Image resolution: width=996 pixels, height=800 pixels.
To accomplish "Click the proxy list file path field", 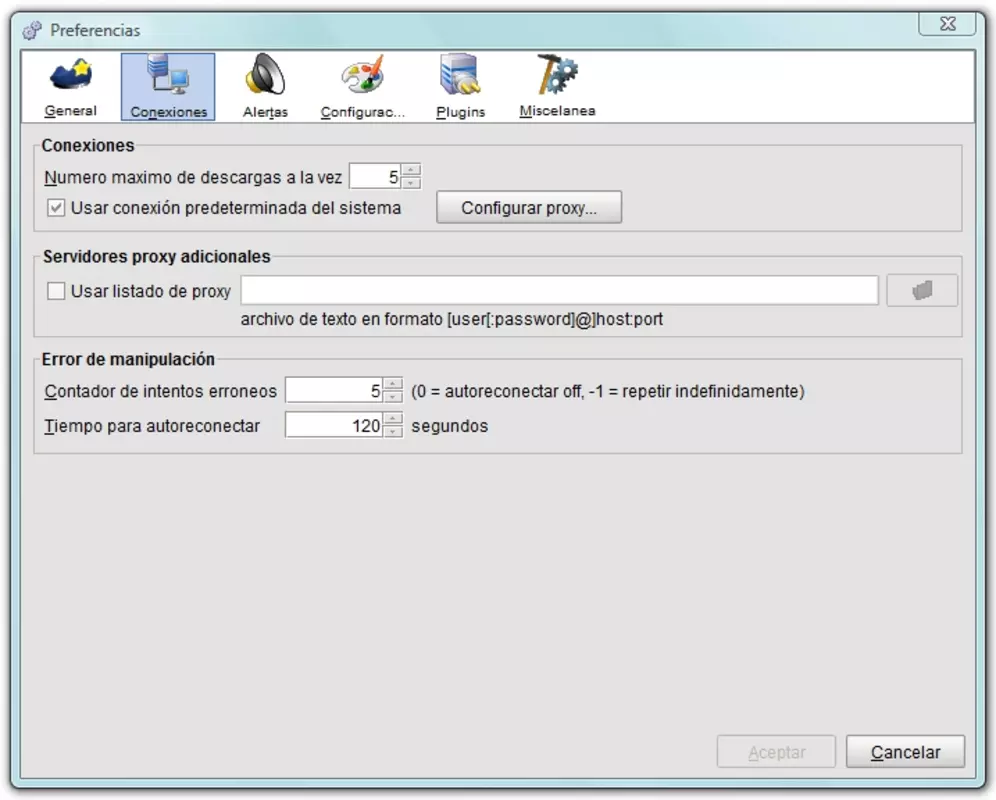I will (x=560, y=291).
